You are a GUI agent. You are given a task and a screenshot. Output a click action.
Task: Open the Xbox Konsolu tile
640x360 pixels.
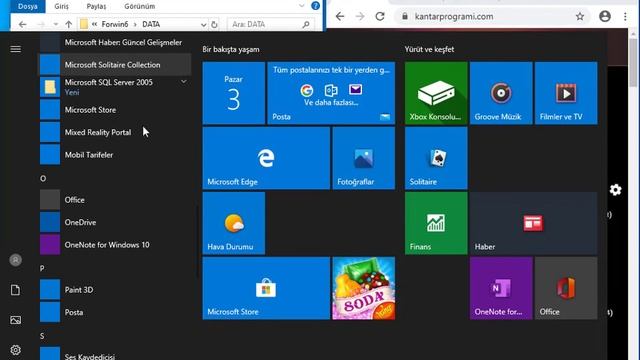pyautogui.click(x=436, y=93)
